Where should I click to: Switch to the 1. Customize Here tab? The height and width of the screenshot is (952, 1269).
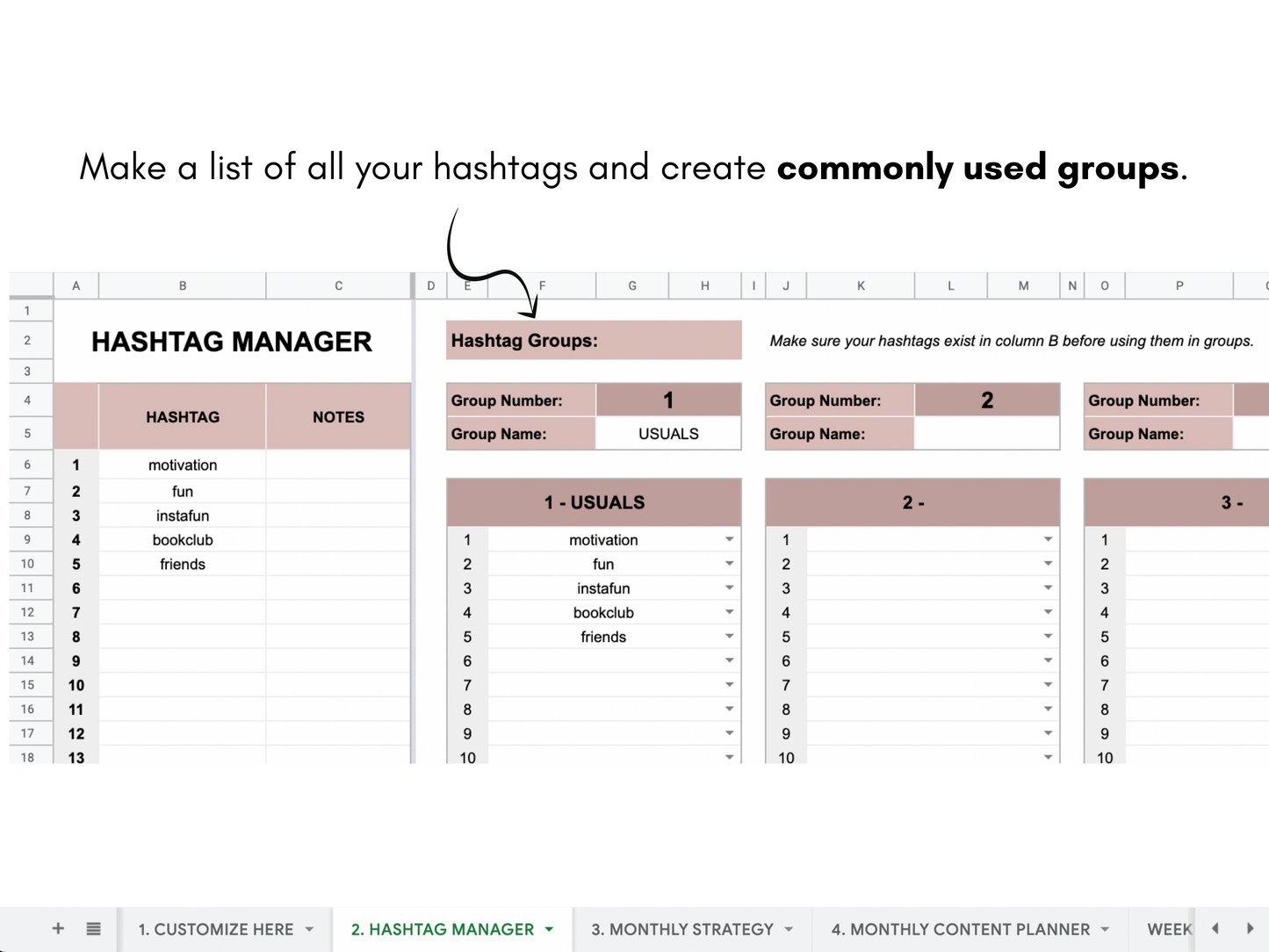tap(215, 928)
